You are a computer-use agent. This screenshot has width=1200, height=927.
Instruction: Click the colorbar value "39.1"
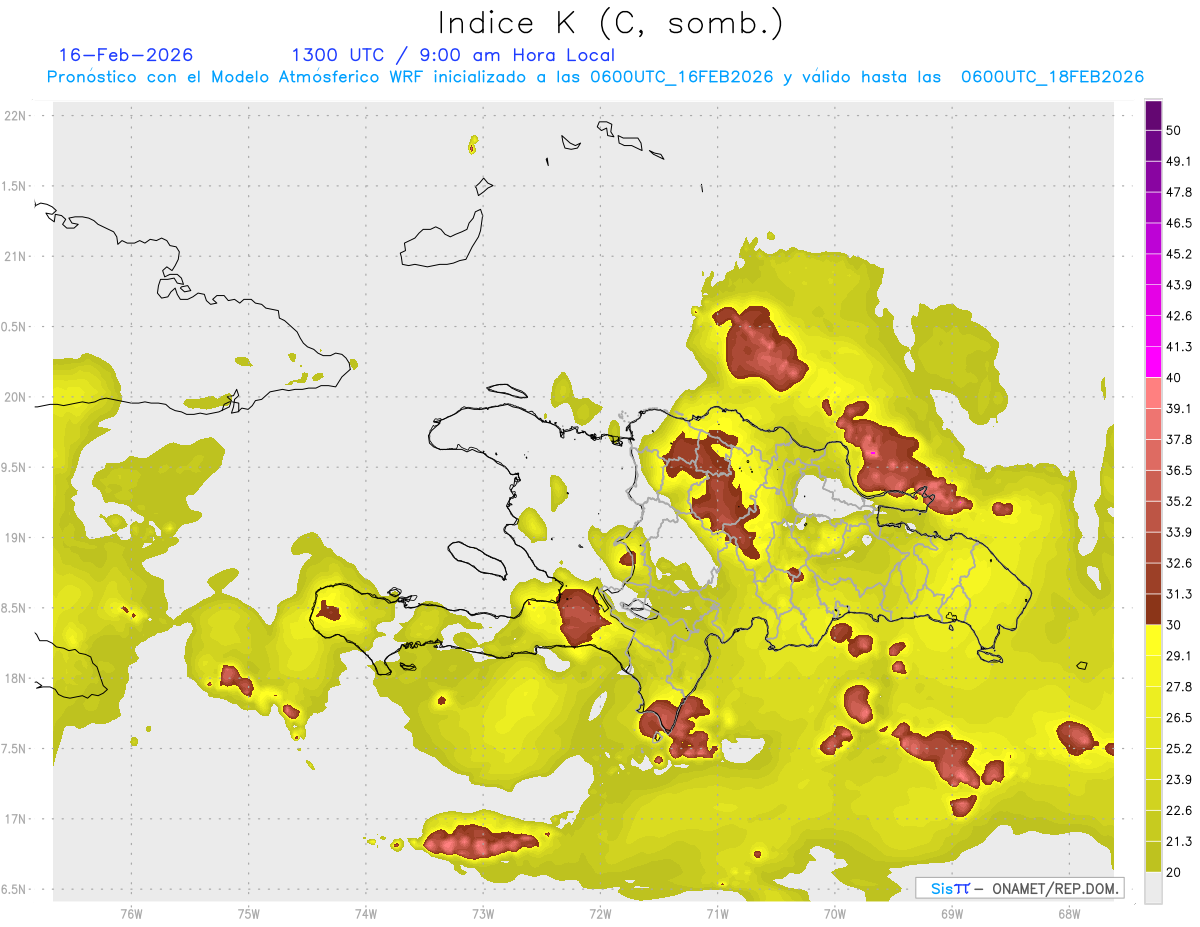tap(1179, 408)
